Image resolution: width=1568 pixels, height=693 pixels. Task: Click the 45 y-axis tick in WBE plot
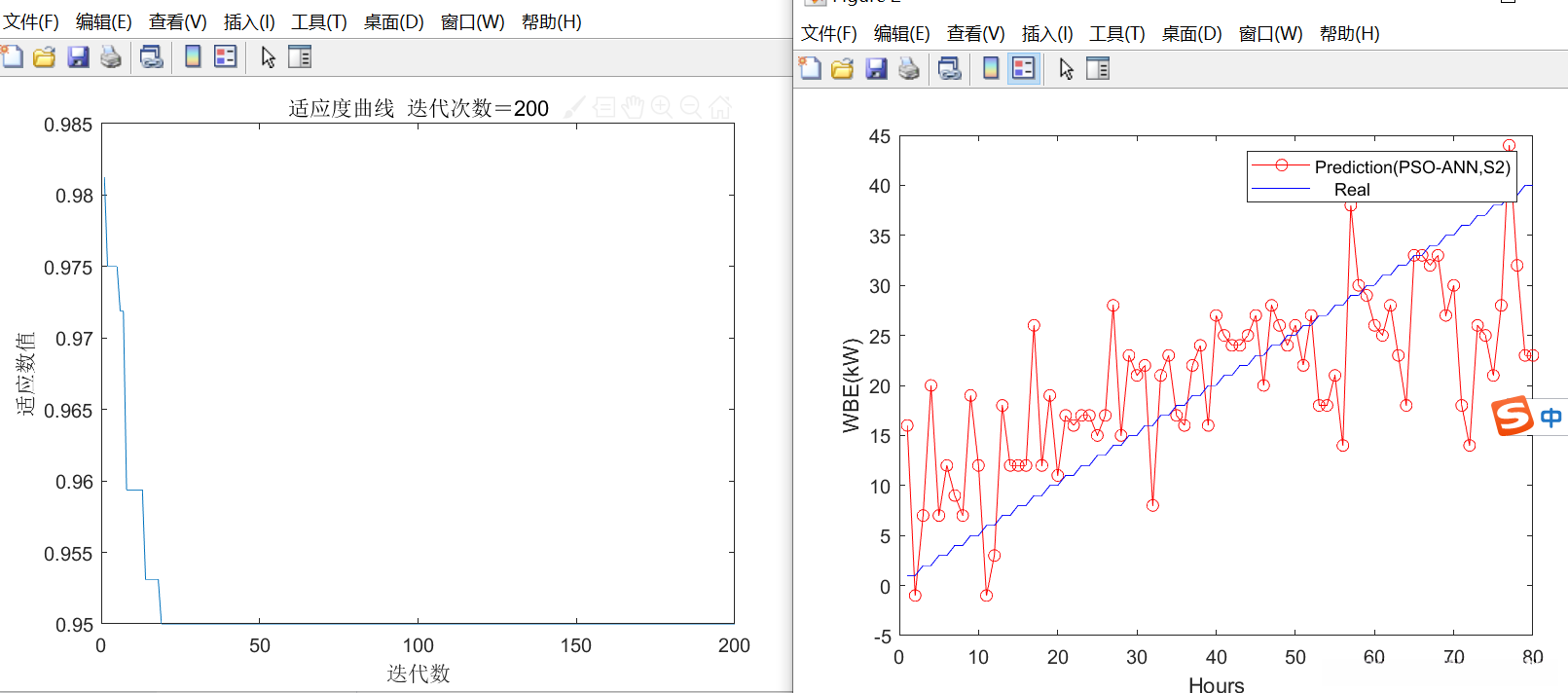(880, 136)
